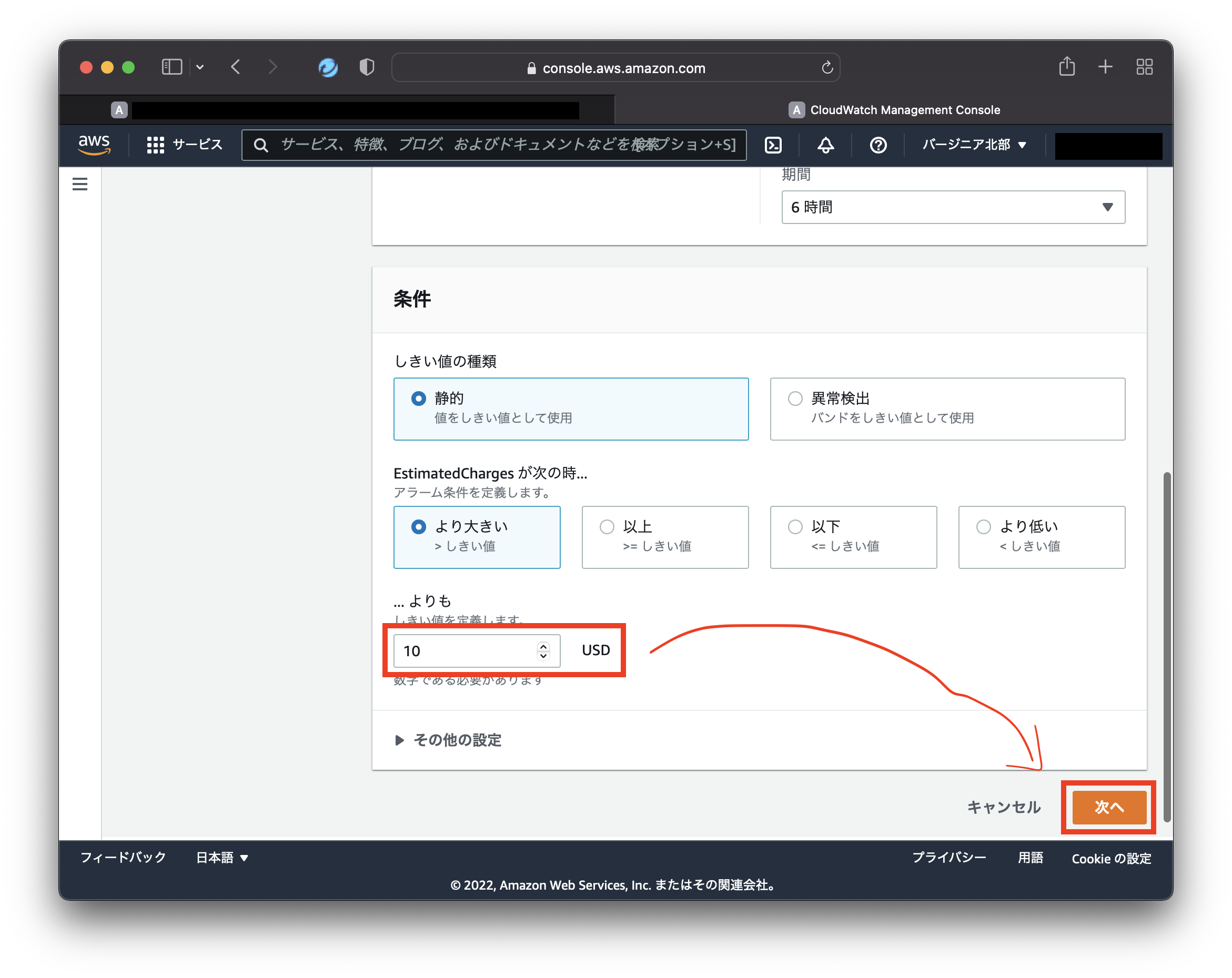Screen dimensions: 1232x978
Task: Open AWS CloudShell terminal icon
Action: [x=773, y=145]
